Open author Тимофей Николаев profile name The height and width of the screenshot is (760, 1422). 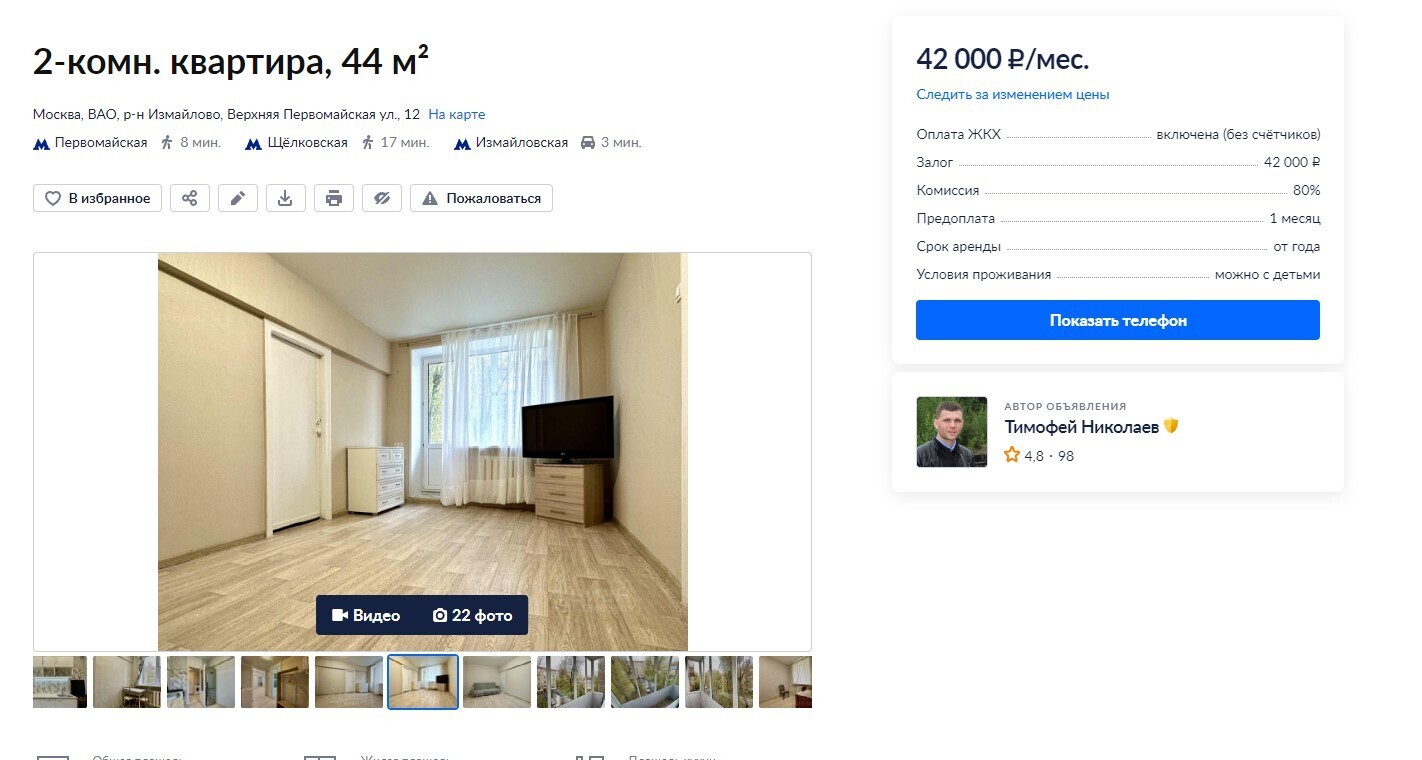(x=1081, y=427)
